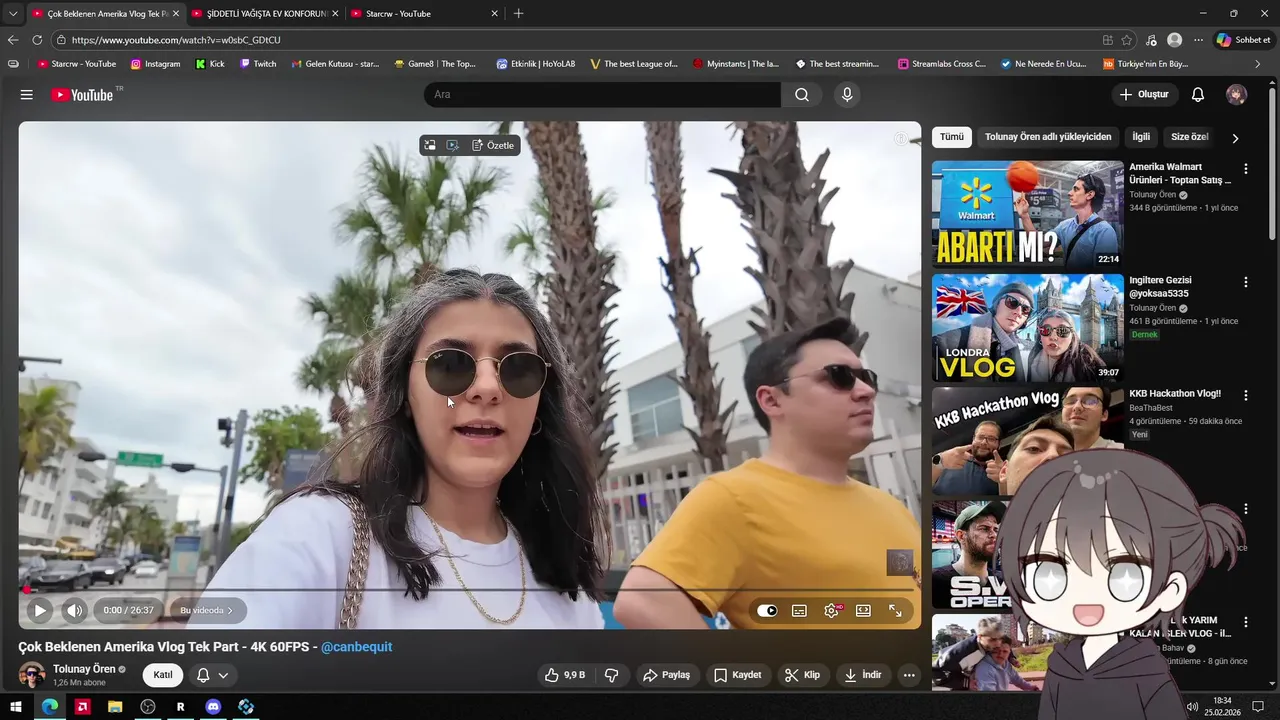Select the Size özel filter chip
1280x720 pixels.
click(x=1190, y=137)
